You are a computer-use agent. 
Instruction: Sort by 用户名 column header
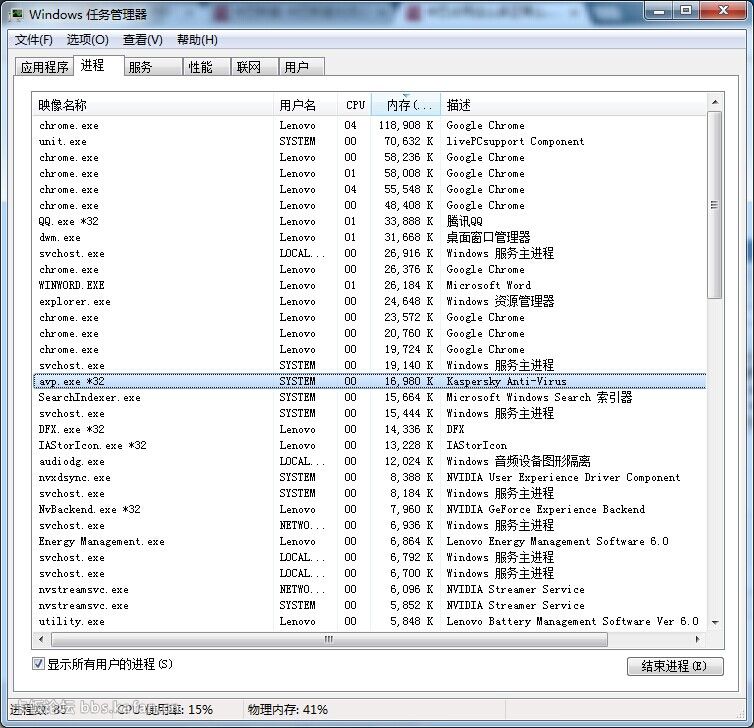click(305, 105)
